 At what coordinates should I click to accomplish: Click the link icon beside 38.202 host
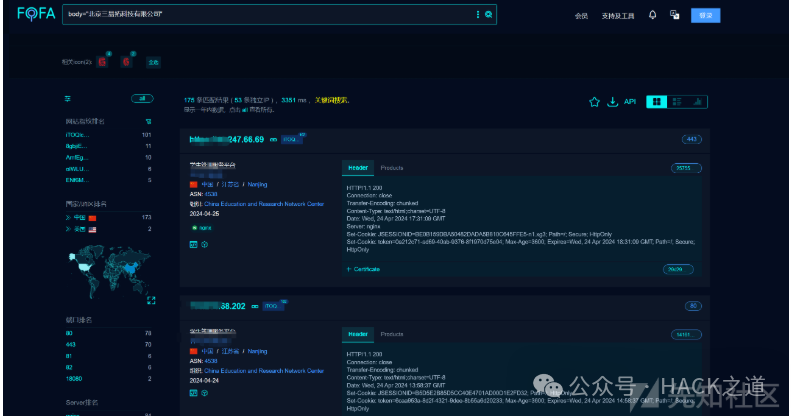pyautogui.click(x=255, y=307)
